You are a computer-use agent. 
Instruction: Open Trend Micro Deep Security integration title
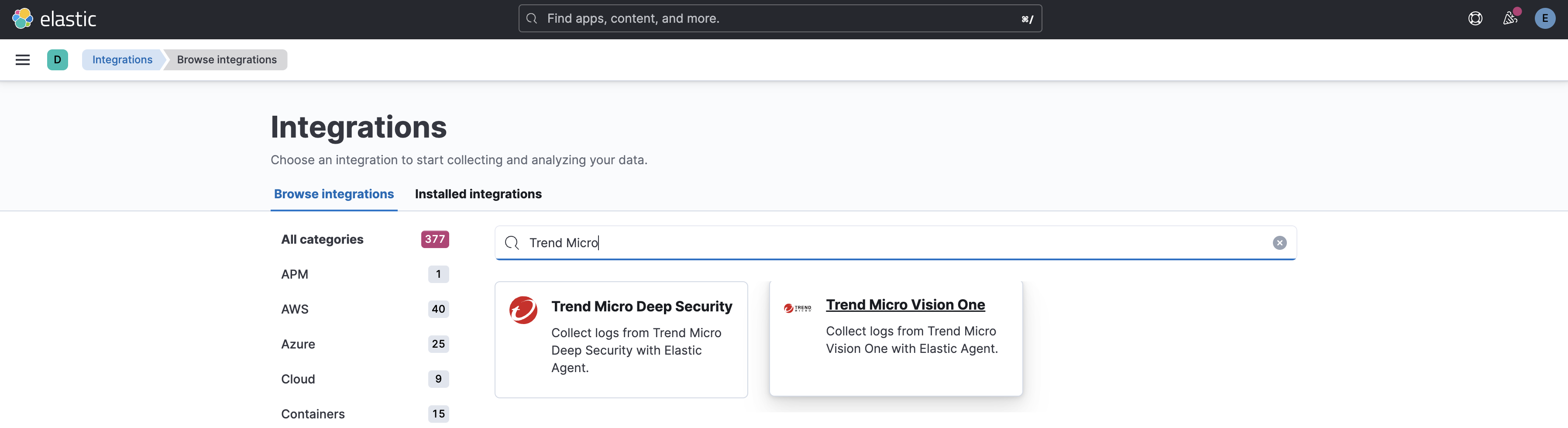pyautogui.click(x=642, y=307)
